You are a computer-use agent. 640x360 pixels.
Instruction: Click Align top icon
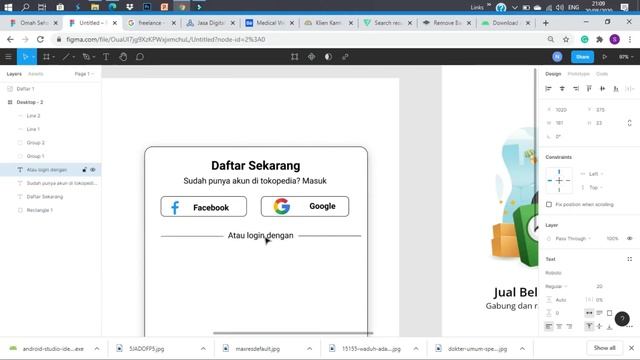pyautogui.click(x=589, y=89)
